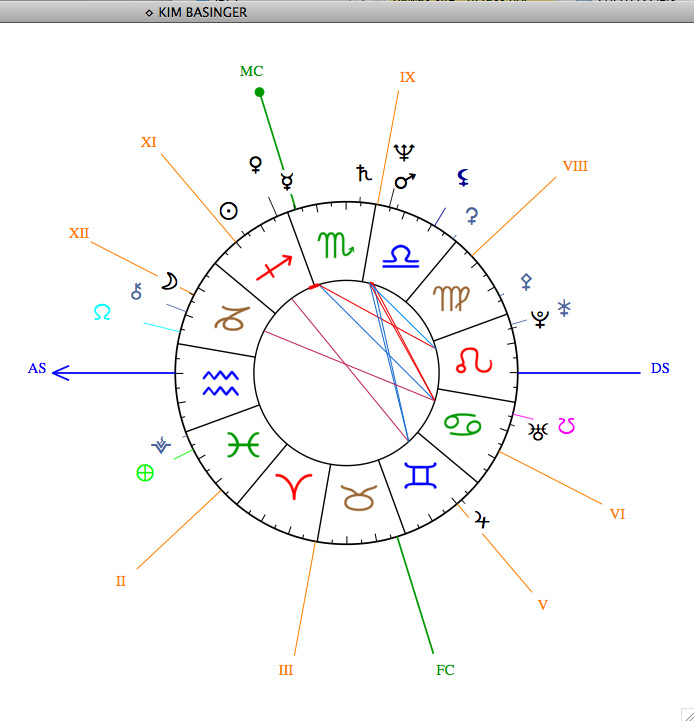Viewport: 694px width, 721px height.
Task: Click the Leo sign in the wheel
Action: coord(474,360)
